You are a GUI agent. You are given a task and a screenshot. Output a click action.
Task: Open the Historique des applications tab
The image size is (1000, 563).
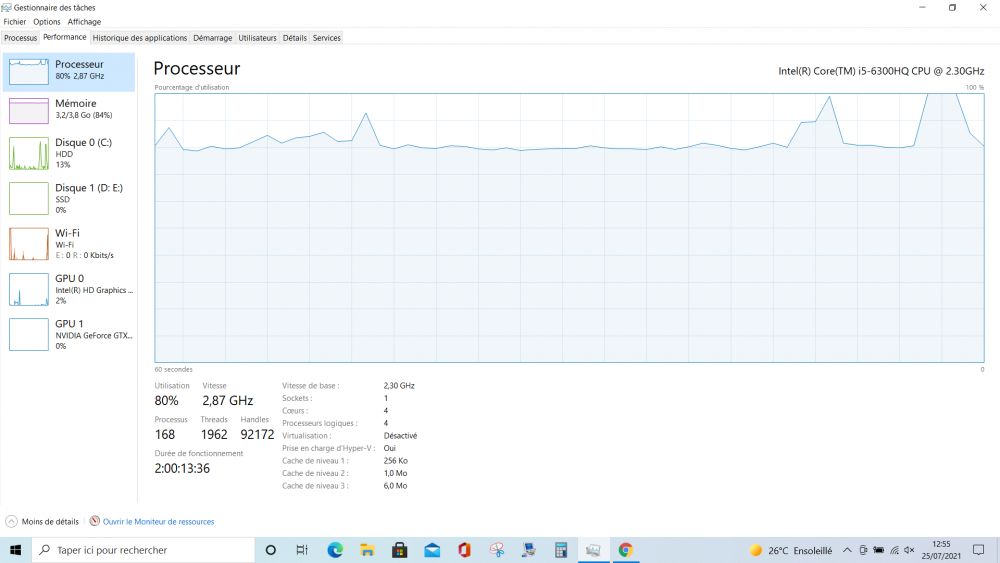pos(140,38)
